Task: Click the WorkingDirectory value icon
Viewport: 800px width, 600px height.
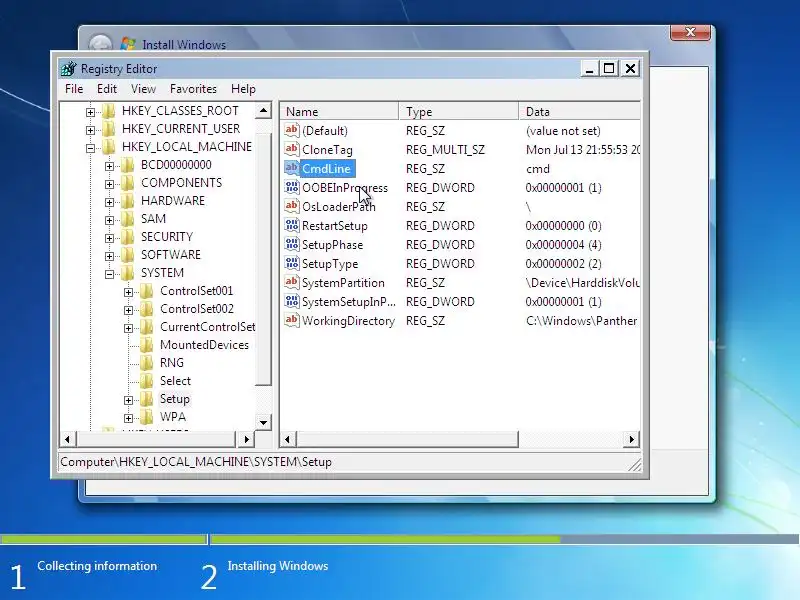Action: [291, 320]
